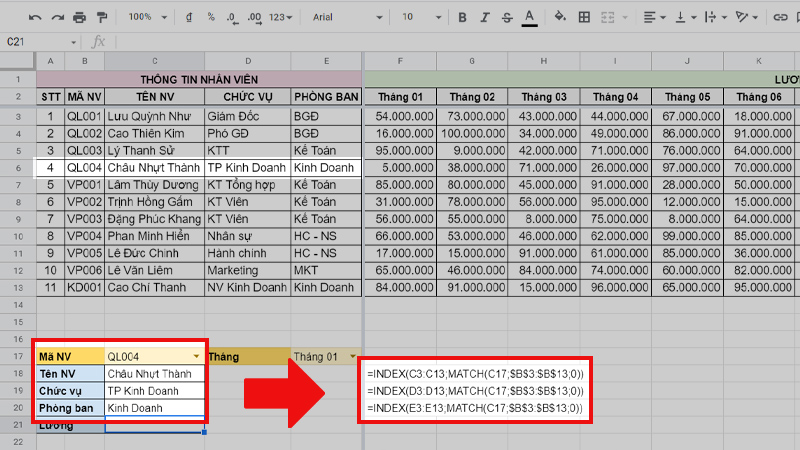Open the horizontal align menu
This screenshot has width=800, height=450.
click(653, 17)
